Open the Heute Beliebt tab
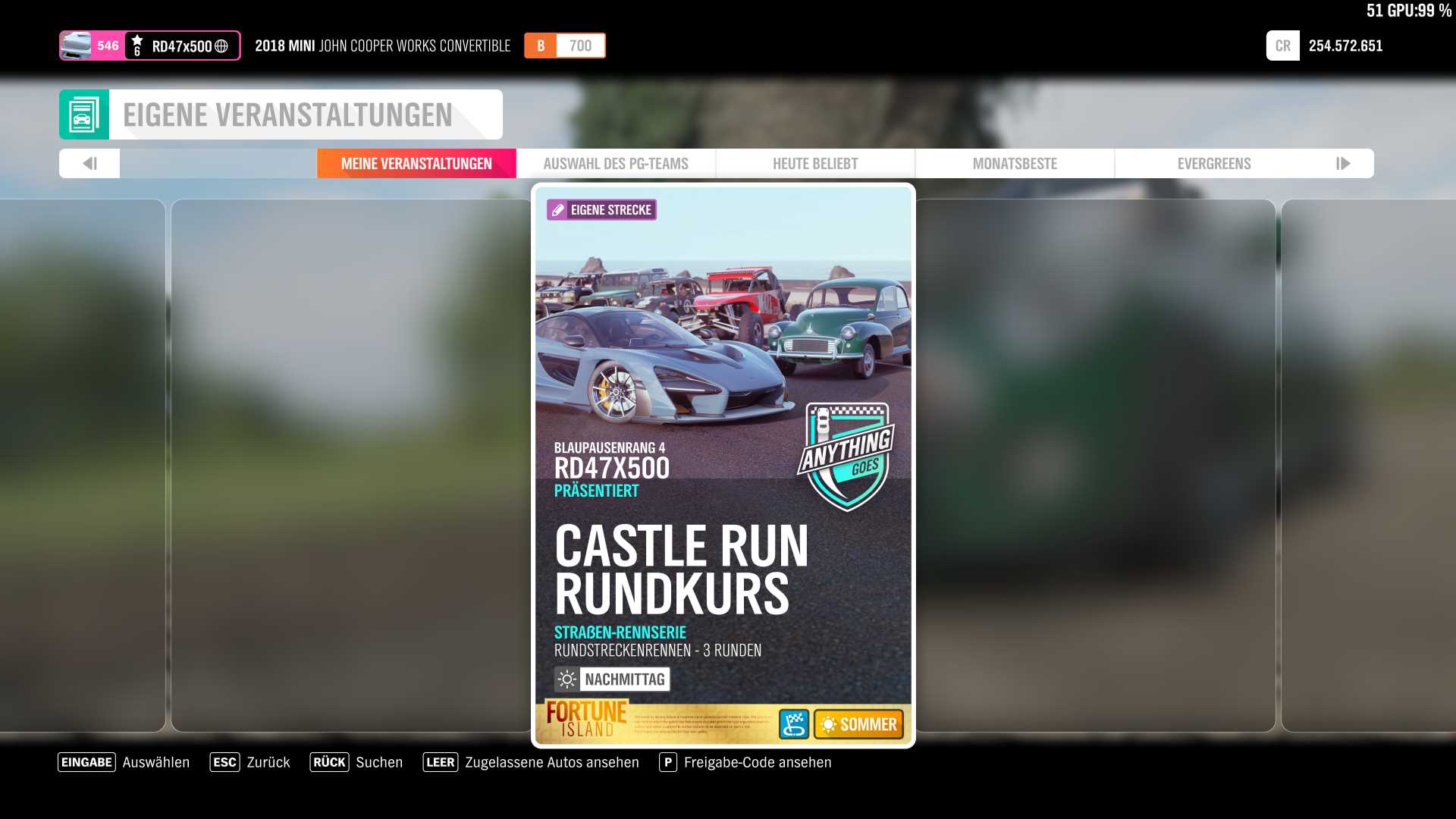Image resolution: width=1456 pixels, height=819 pixels. click(815, 164)
